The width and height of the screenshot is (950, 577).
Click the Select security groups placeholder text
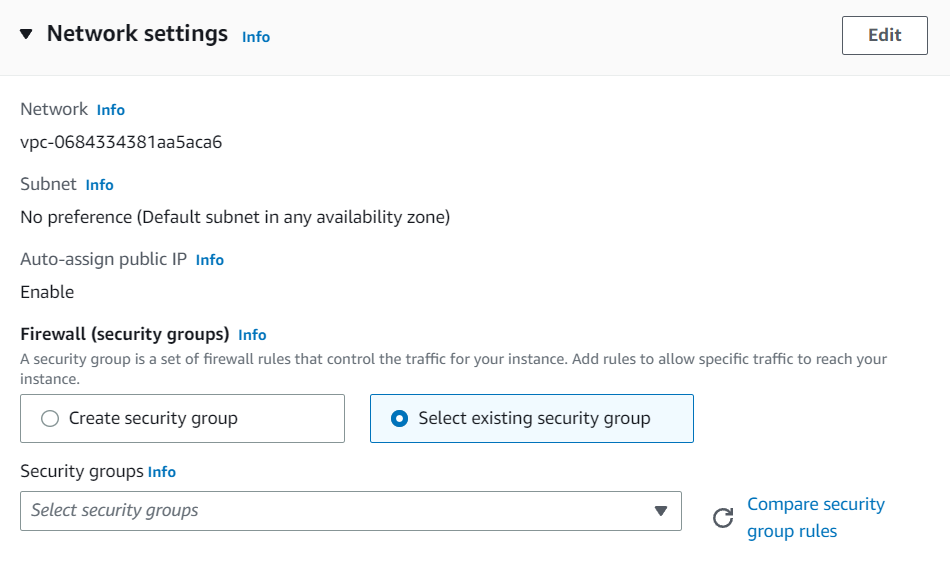pos(115,510)
